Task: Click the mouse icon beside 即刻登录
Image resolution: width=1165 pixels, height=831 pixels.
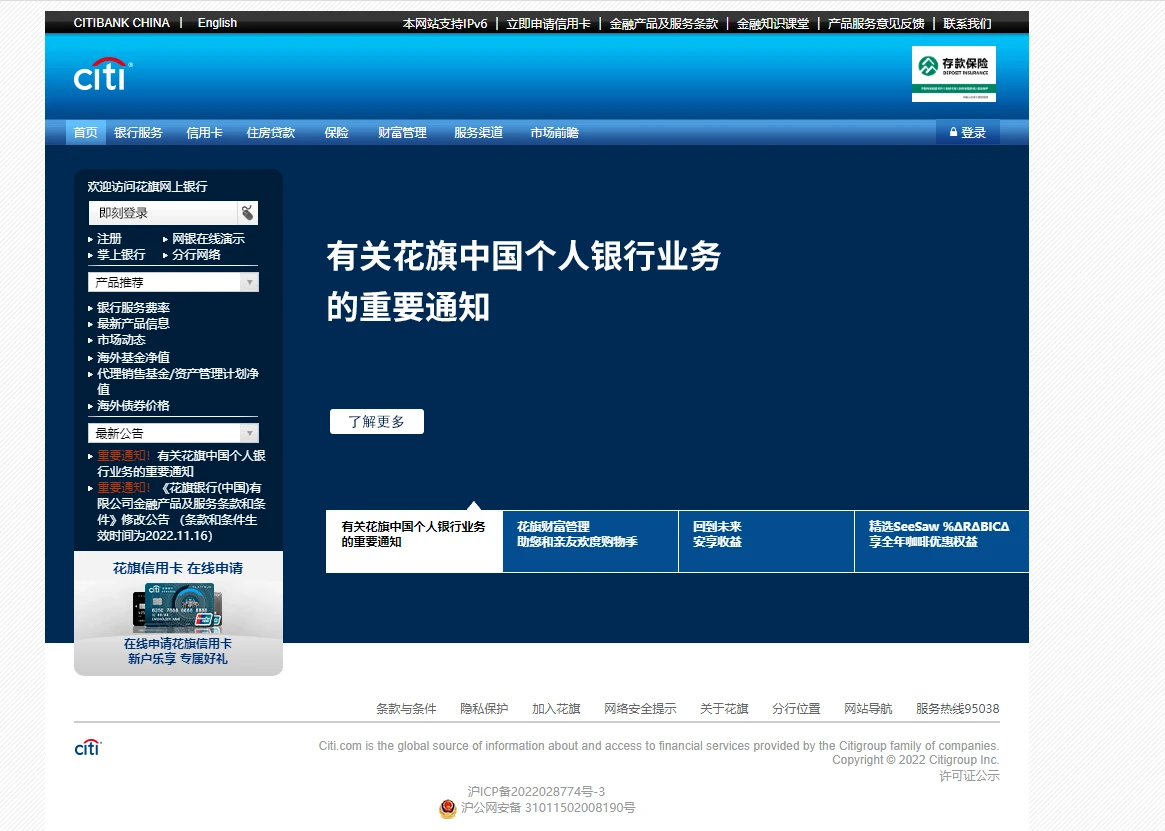Action: pyautogui.click(x=247, y=213)
